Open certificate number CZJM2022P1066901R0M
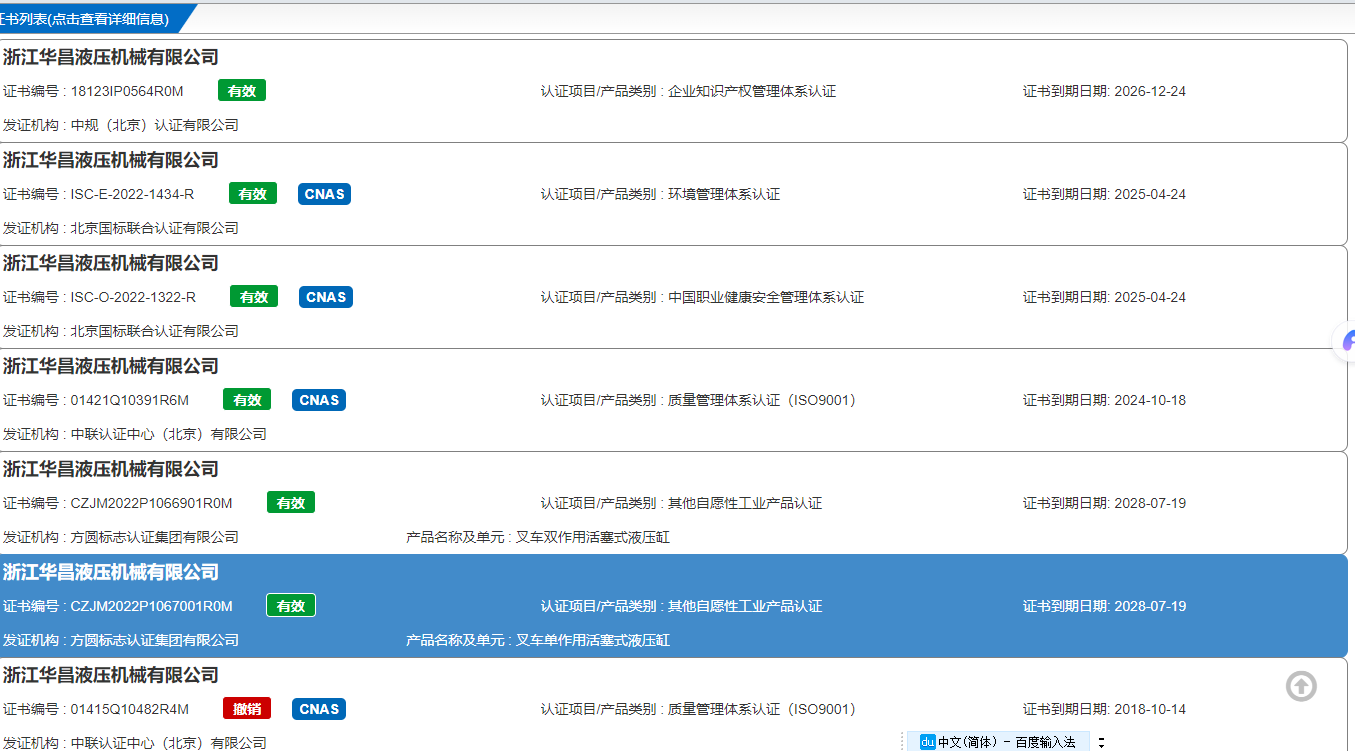The image size is (1355, 751). tap(151, 503)
